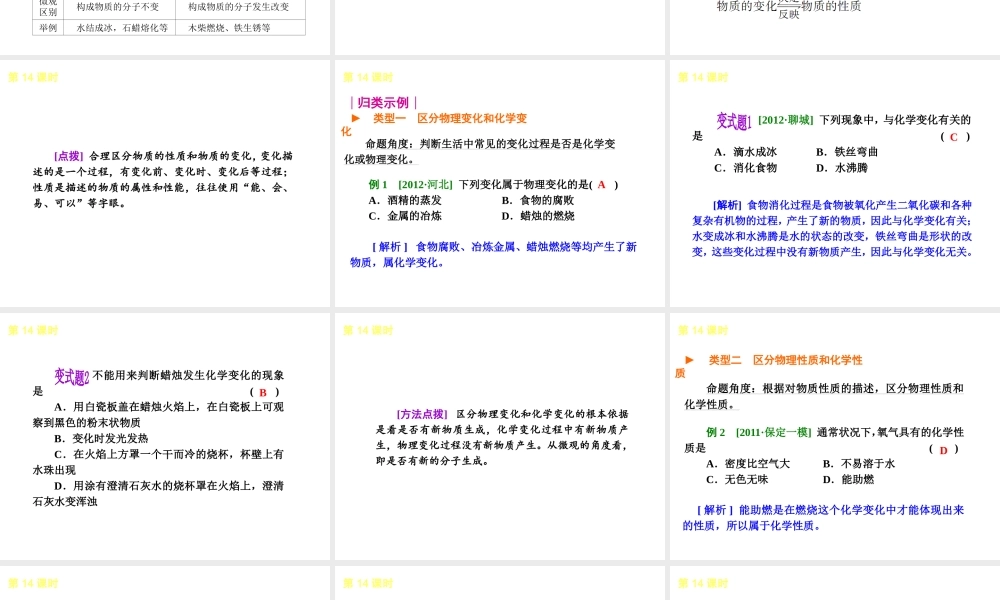The image size is (1000, 600).
Task: Select option B. 不易溶于水
Action: [x=858, y=464]
